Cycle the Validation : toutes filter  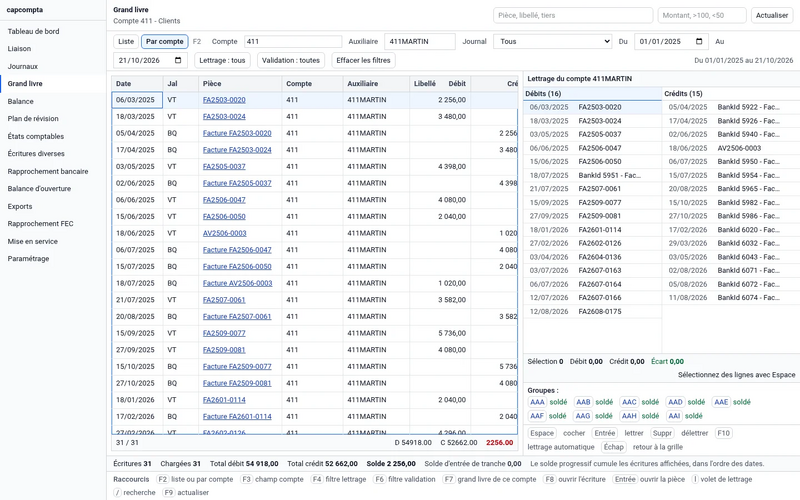(x=291, y=60)
